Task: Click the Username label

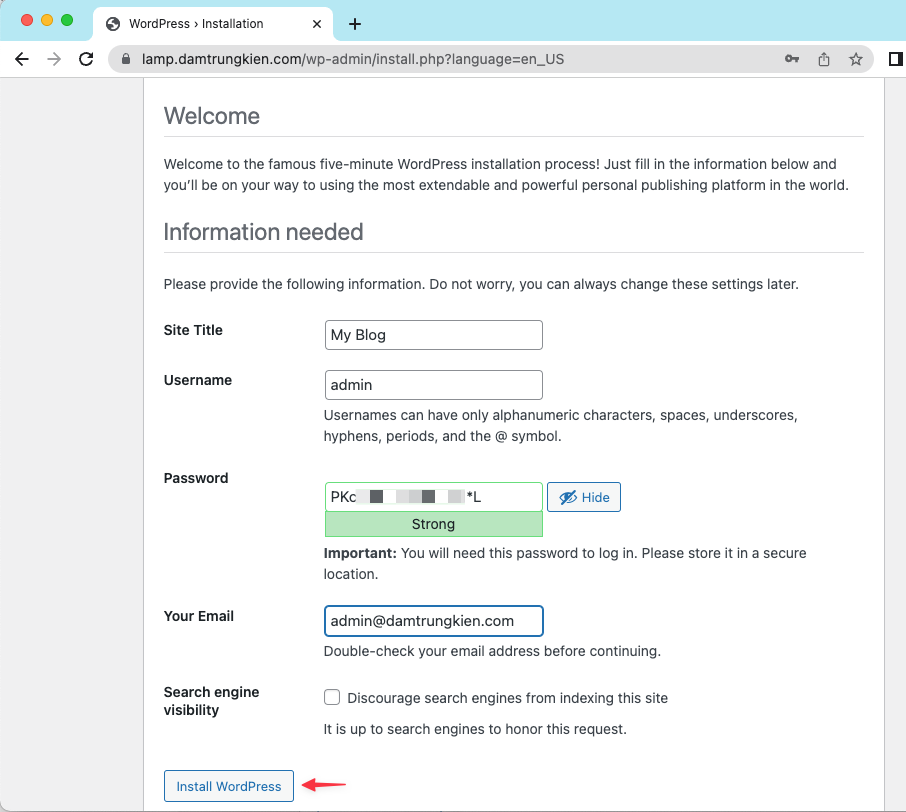Action: (x=198, y=380)
